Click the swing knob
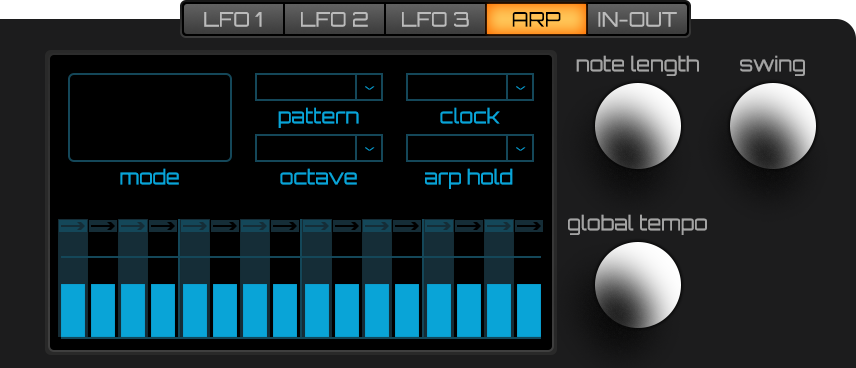The width and height of the screenshot is (856, 368). click(773, 126)
